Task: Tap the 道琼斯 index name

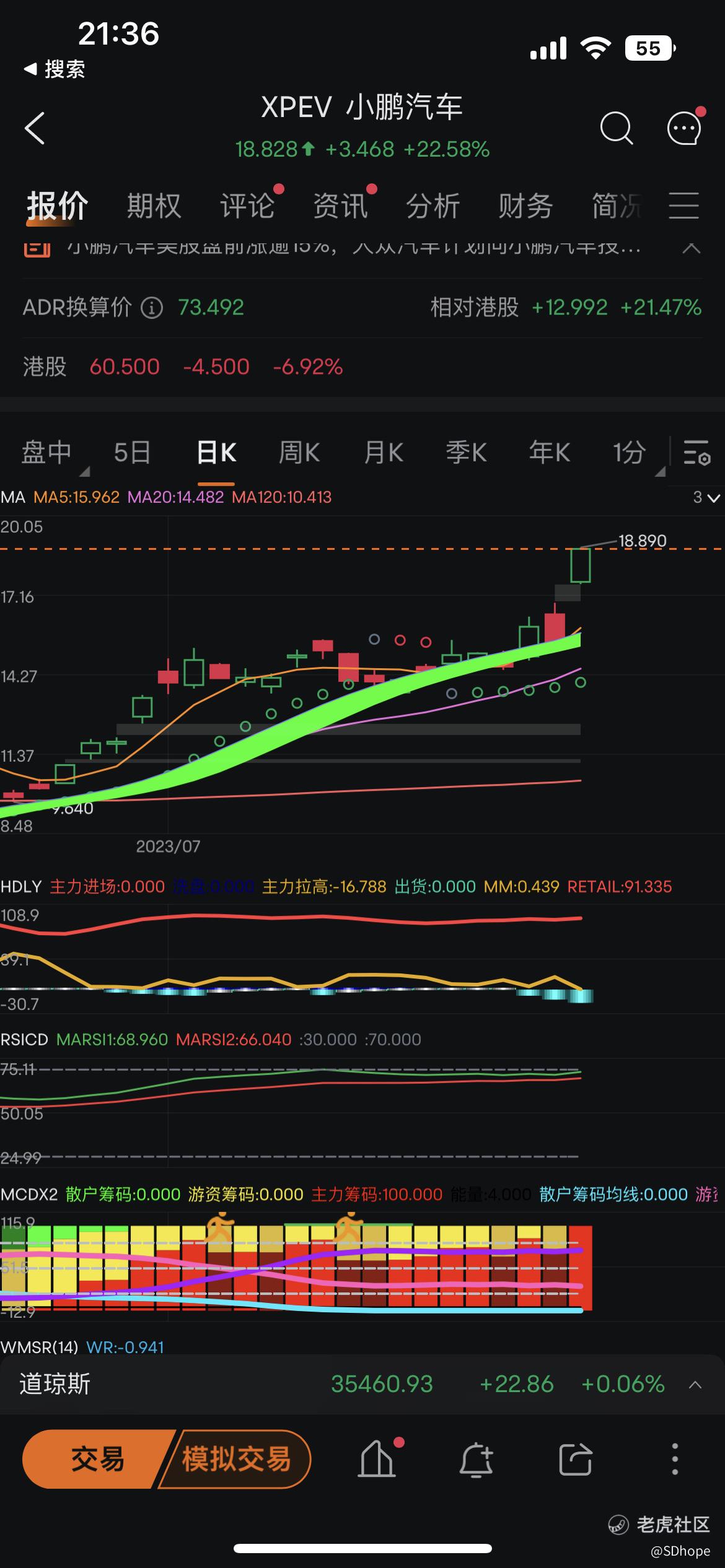Action: pyautogui.click(x=55, y=1384)
